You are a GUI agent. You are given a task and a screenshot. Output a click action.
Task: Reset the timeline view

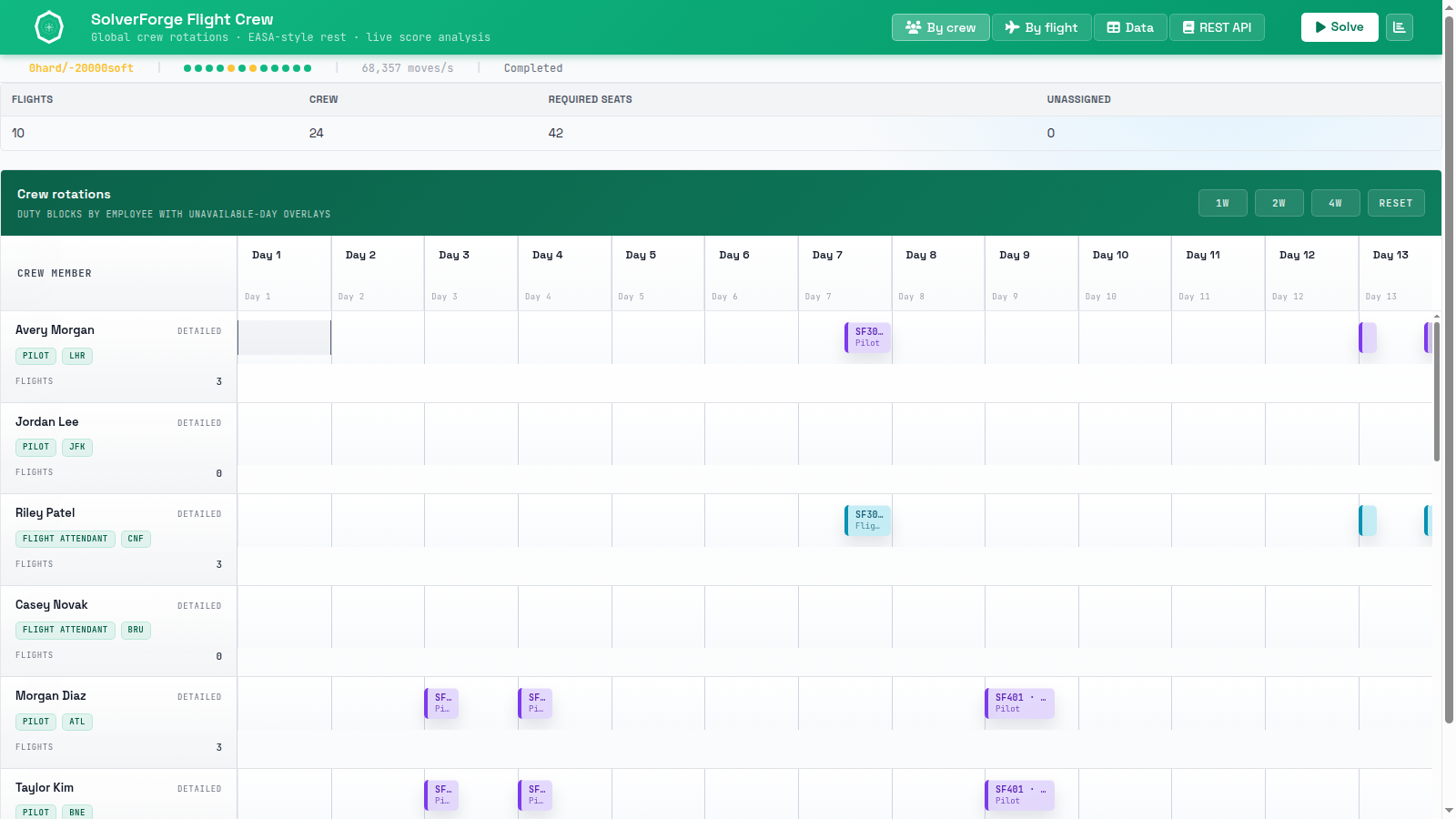click(x=1396, y=203)
